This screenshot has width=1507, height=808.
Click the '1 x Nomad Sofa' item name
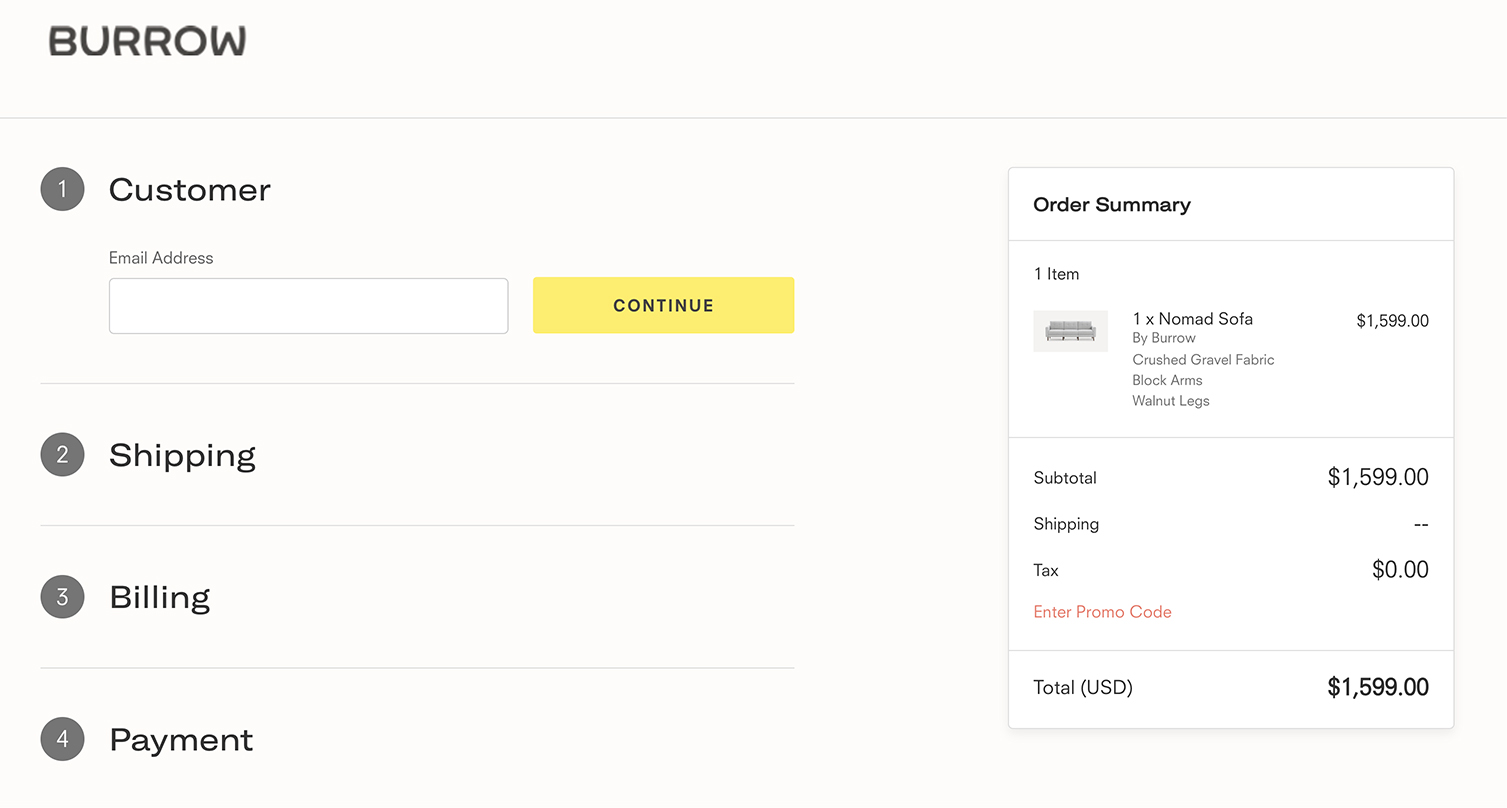pos(1192,319)
